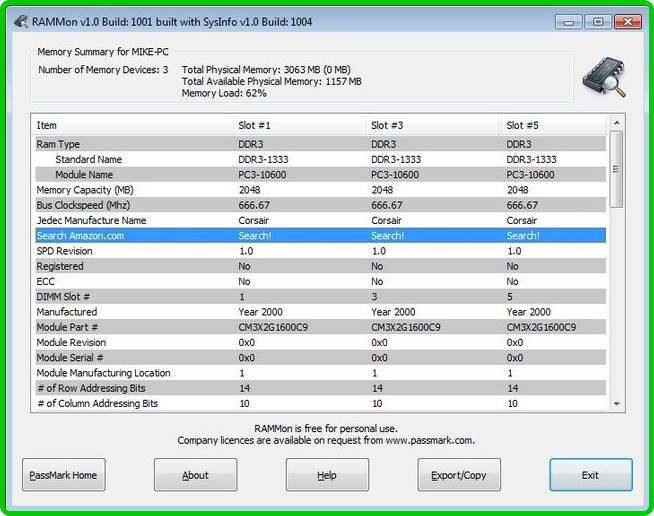Click the scrollbar down arrow
654x516 pixels.
pyautogui.click(x=616, y=404)
